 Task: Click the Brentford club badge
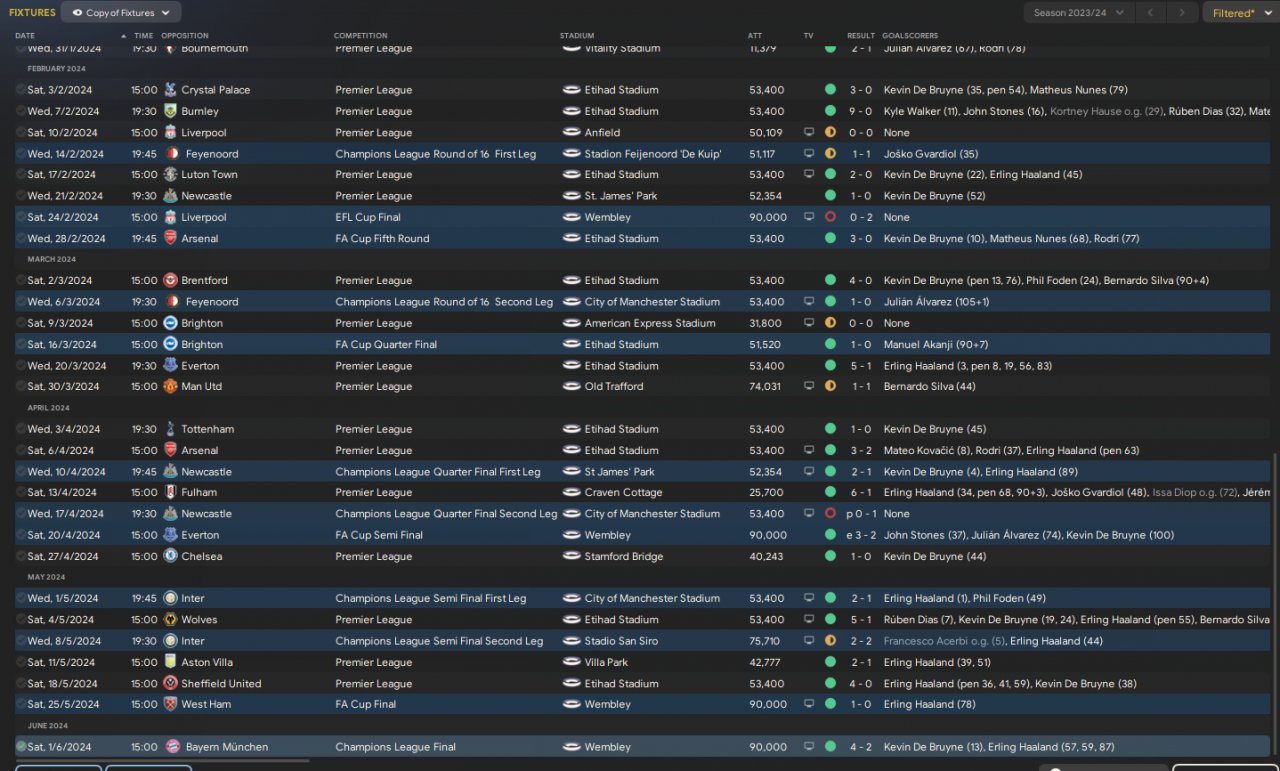[x=170, y=281]
